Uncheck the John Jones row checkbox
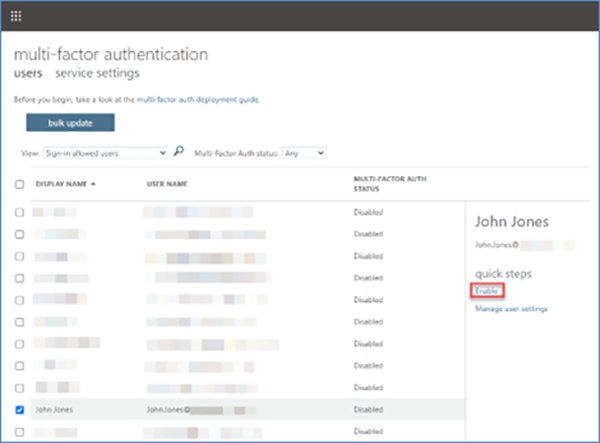Viewport: 600px width, 443px height. (x=20, y=409)
